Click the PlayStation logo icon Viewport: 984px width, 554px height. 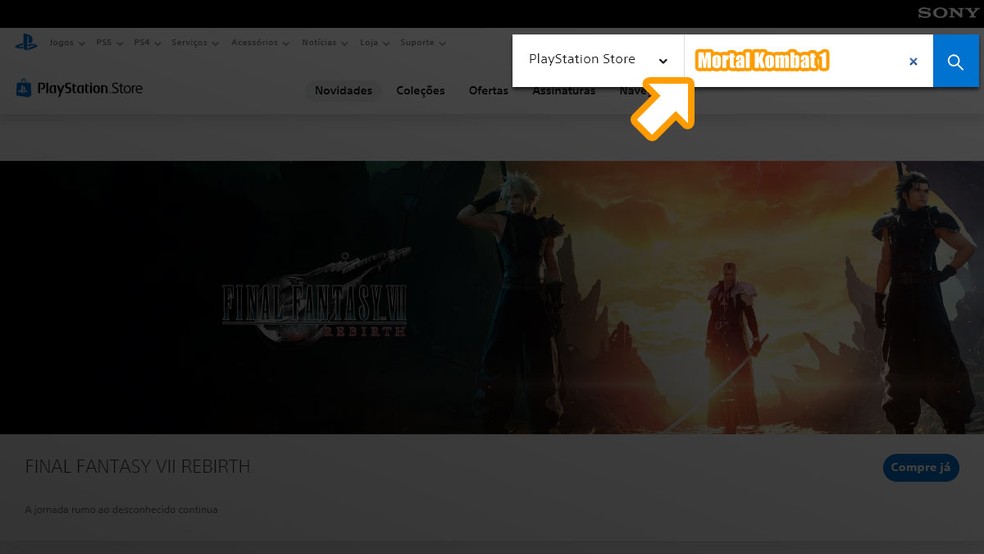26,43
